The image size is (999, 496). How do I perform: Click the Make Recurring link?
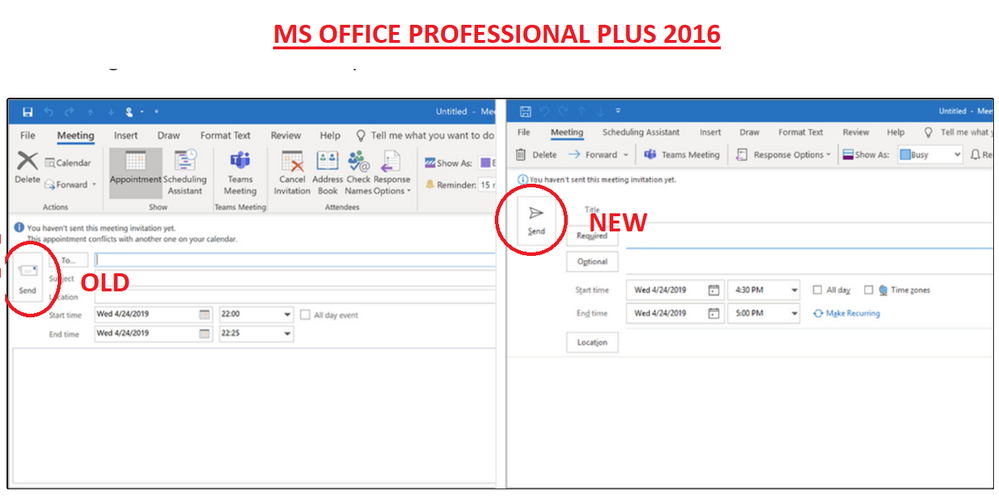(847, 313)
